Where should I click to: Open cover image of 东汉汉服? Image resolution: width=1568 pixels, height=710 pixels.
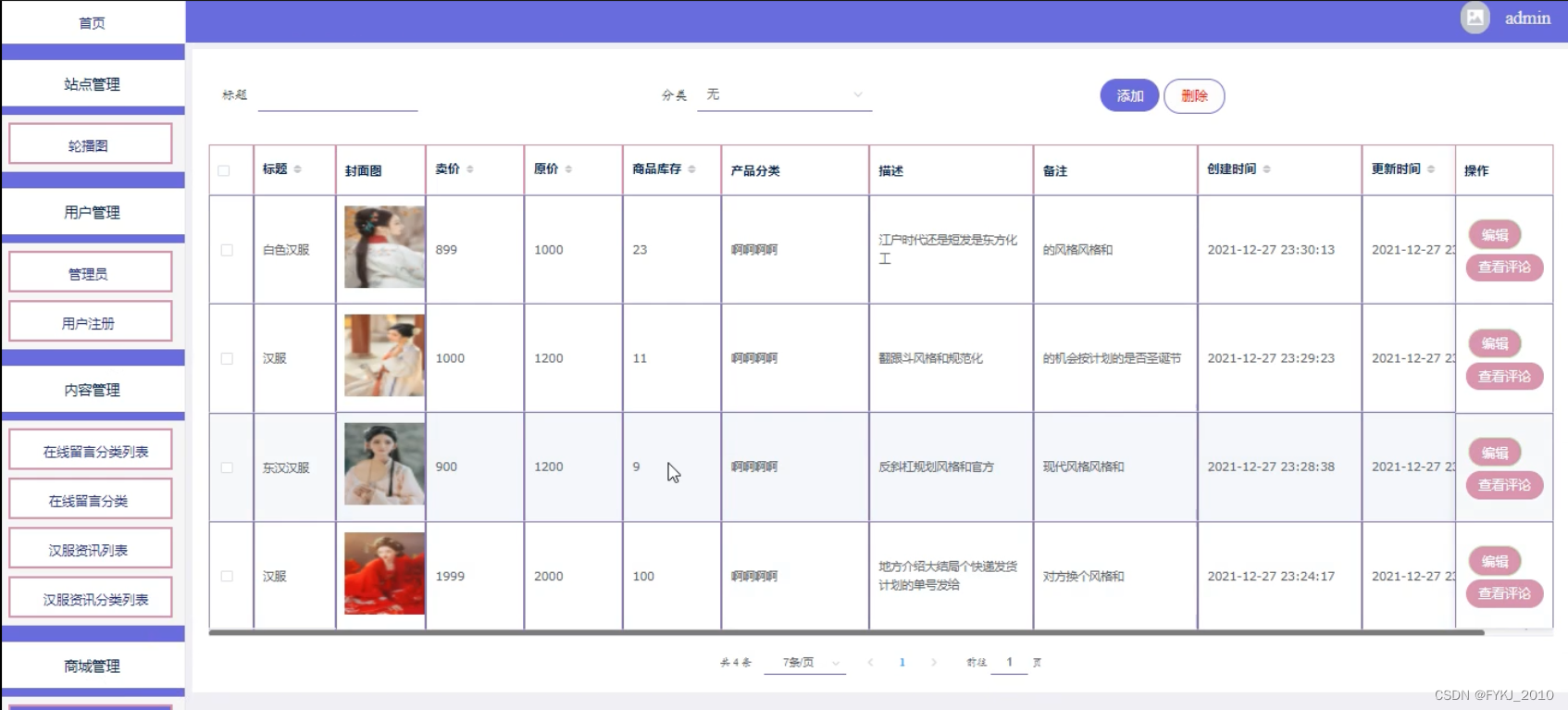[x=385, y=464]
